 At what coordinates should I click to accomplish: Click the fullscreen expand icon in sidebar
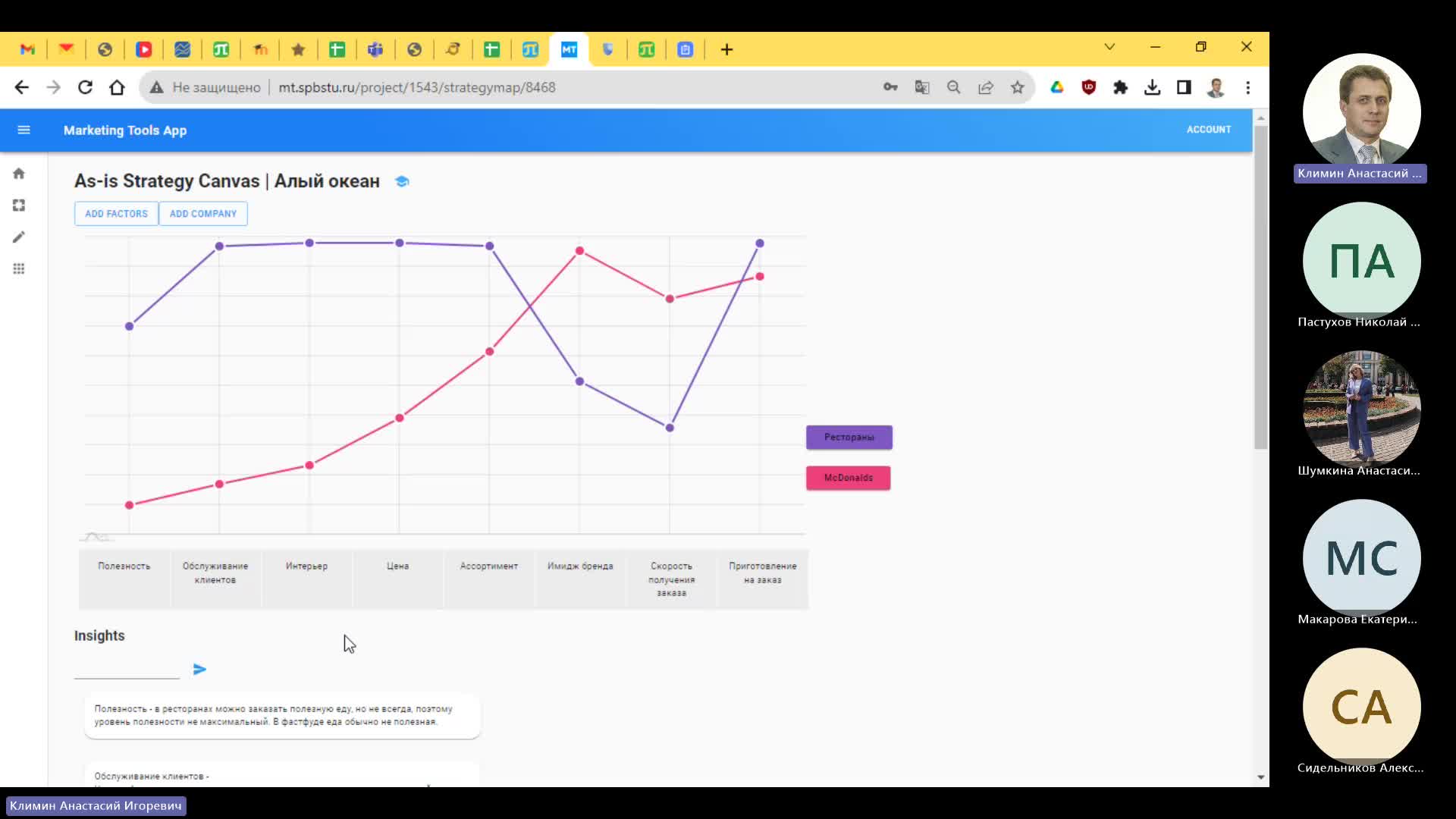pos(19,206)
